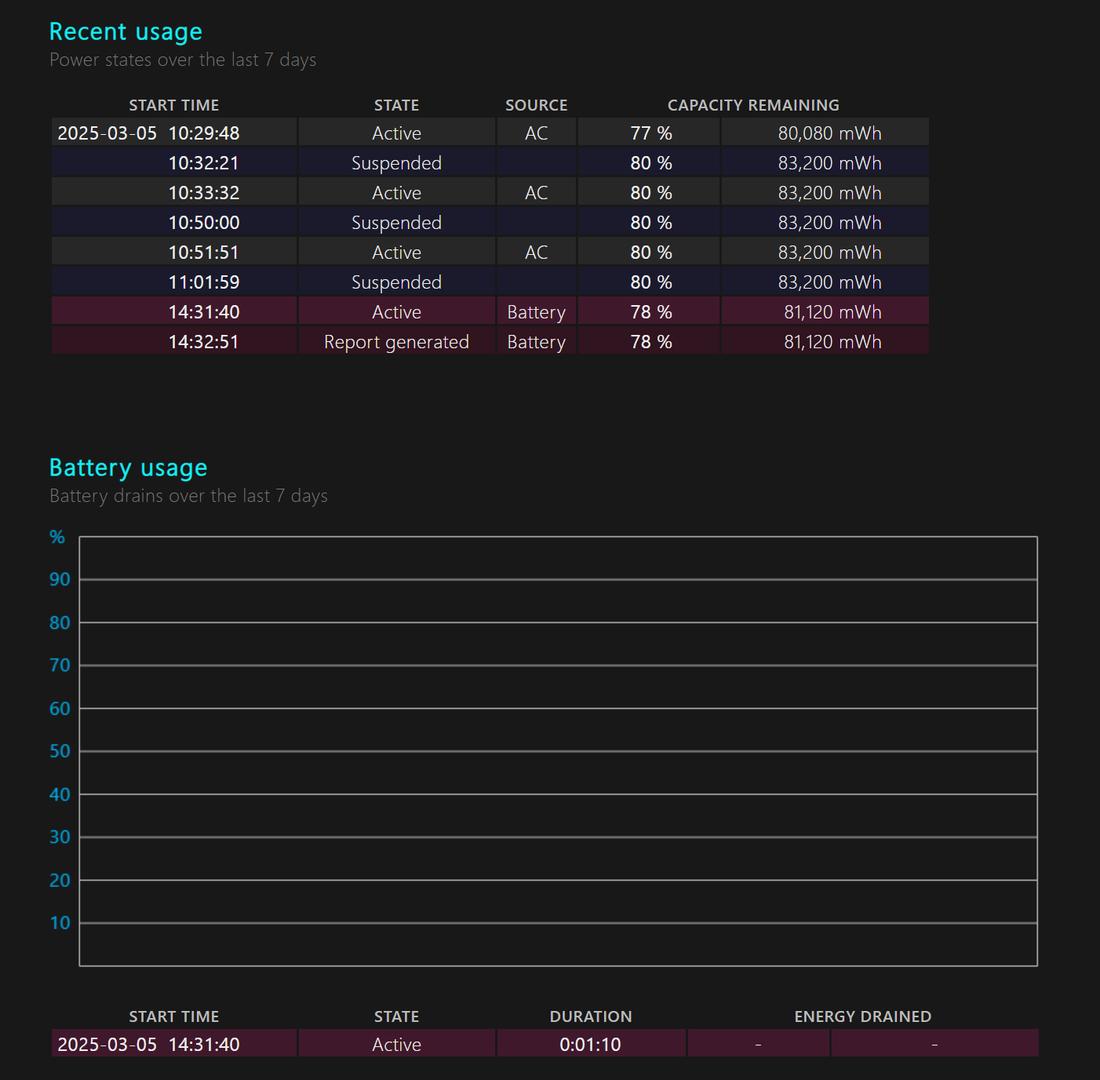Select the Recent usage heading
The width and height of the screenshot is (1100, 1080).
[126, 32]
